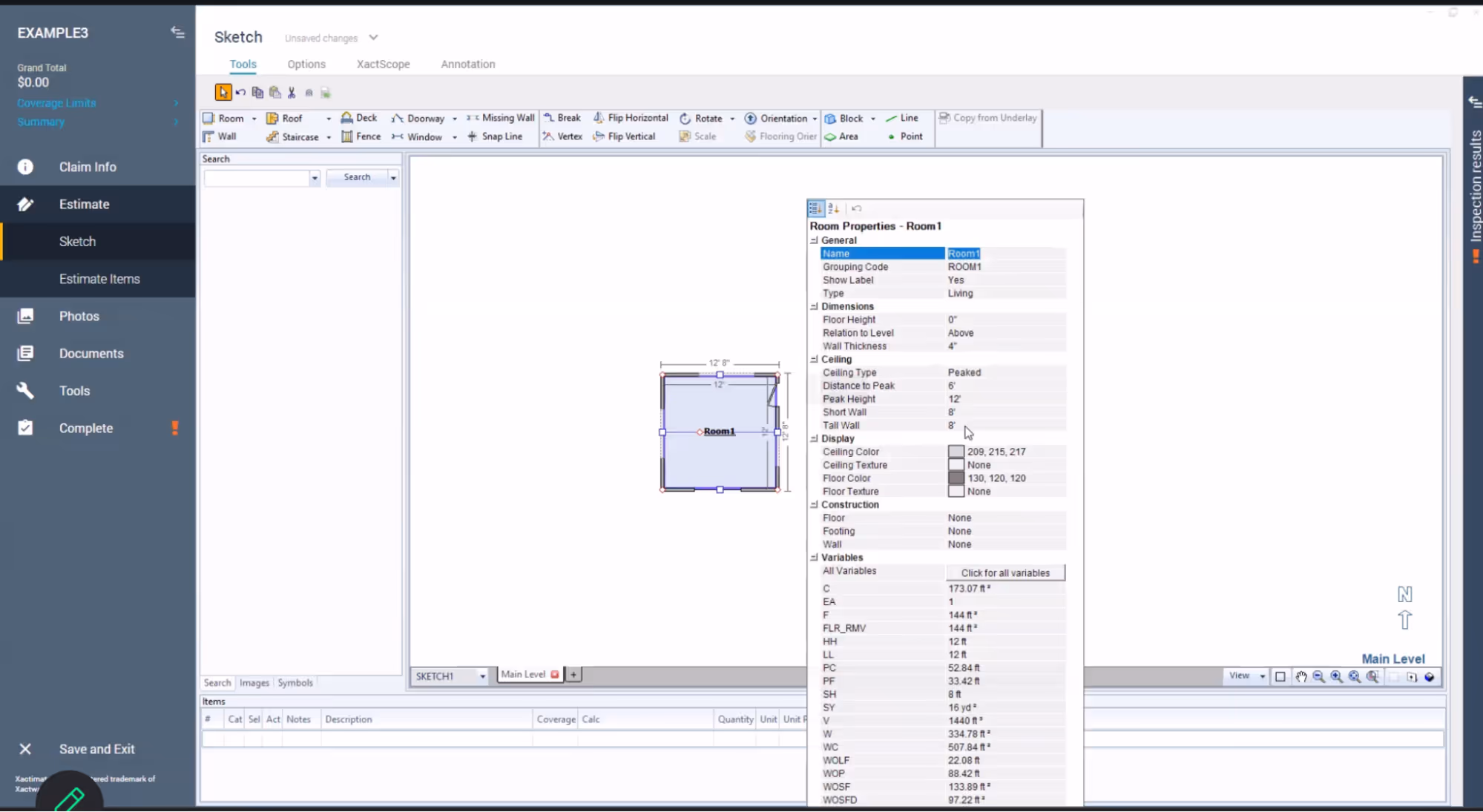This screenshot has width=1483, height=812.
Task: Open the Annotation tab
Action: pyautogui.click(x=467, y=65)
